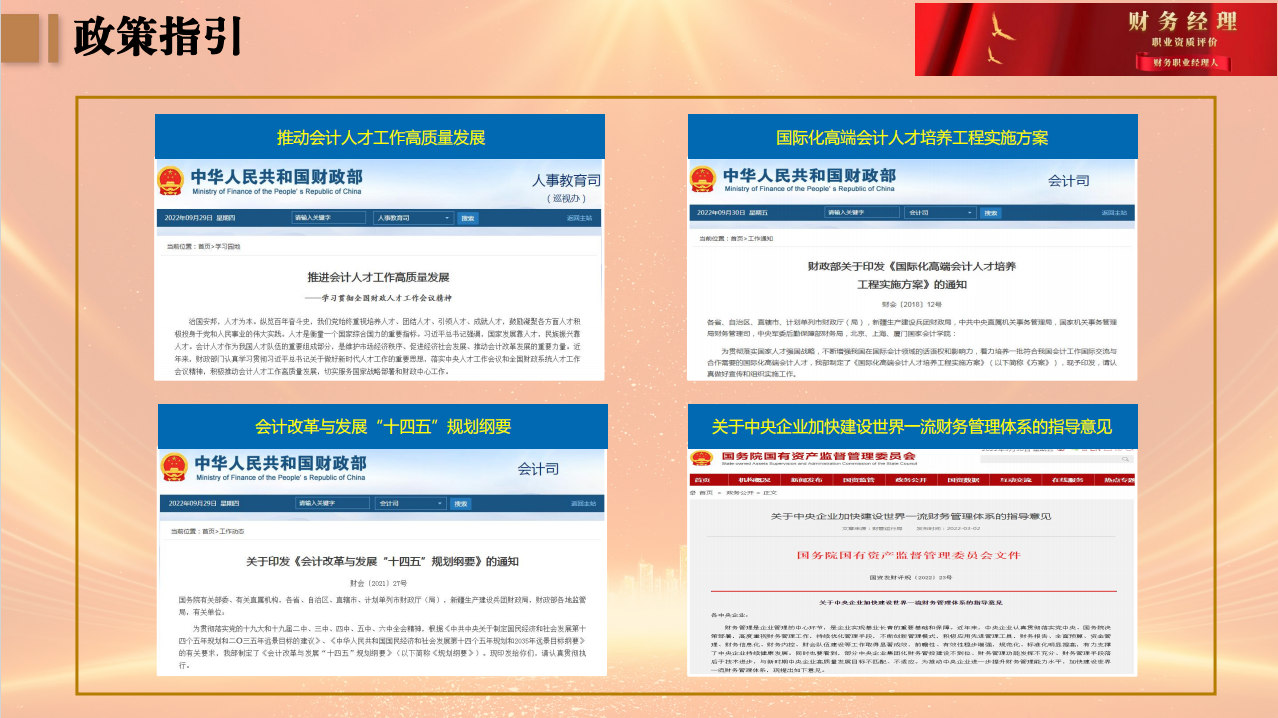Click the date 2022年09月30日 on the 国际化高端 notice page
Image resolution: width=1278 pixels, height=718 pixels.
719,213
